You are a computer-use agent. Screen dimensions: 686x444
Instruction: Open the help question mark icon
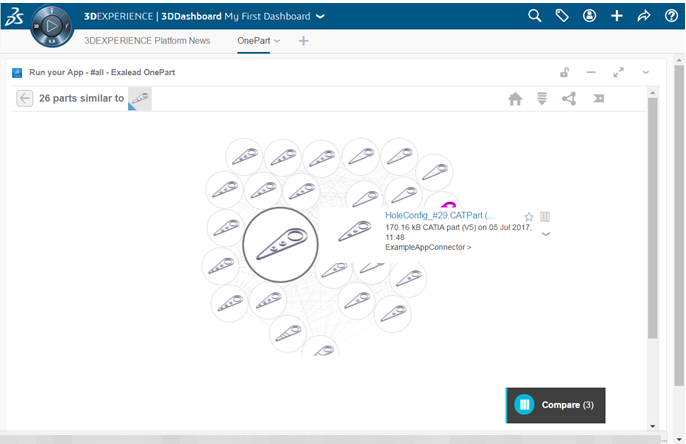[x=671, y=16]
